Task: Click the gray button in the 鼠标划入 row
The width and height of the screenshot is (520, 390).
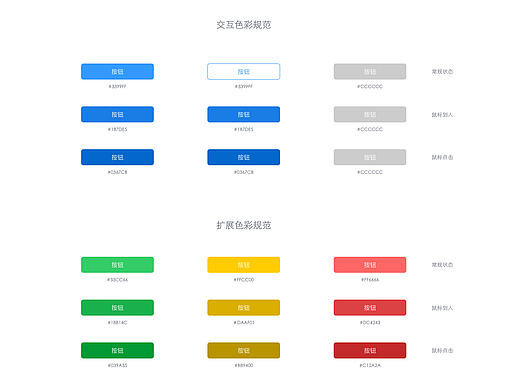Action: coord(370,114)
